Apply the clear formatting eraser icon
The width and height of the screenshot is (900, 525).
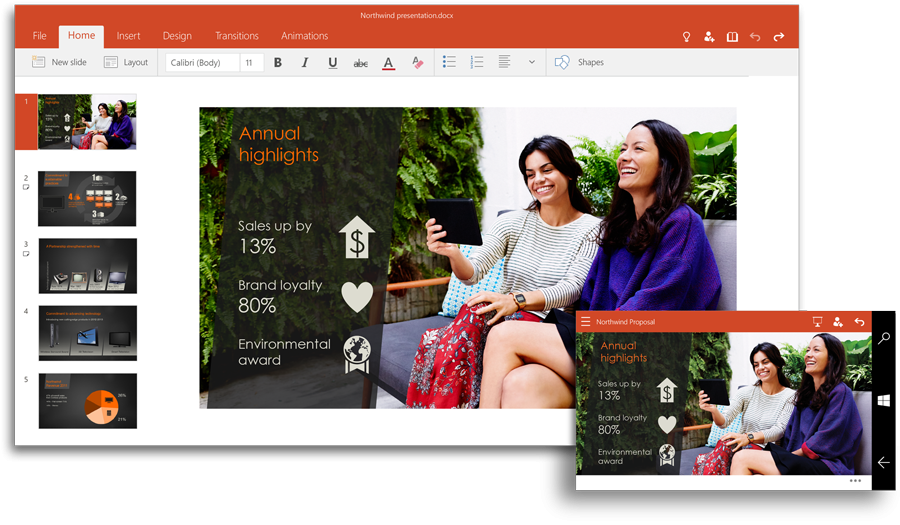418,63
